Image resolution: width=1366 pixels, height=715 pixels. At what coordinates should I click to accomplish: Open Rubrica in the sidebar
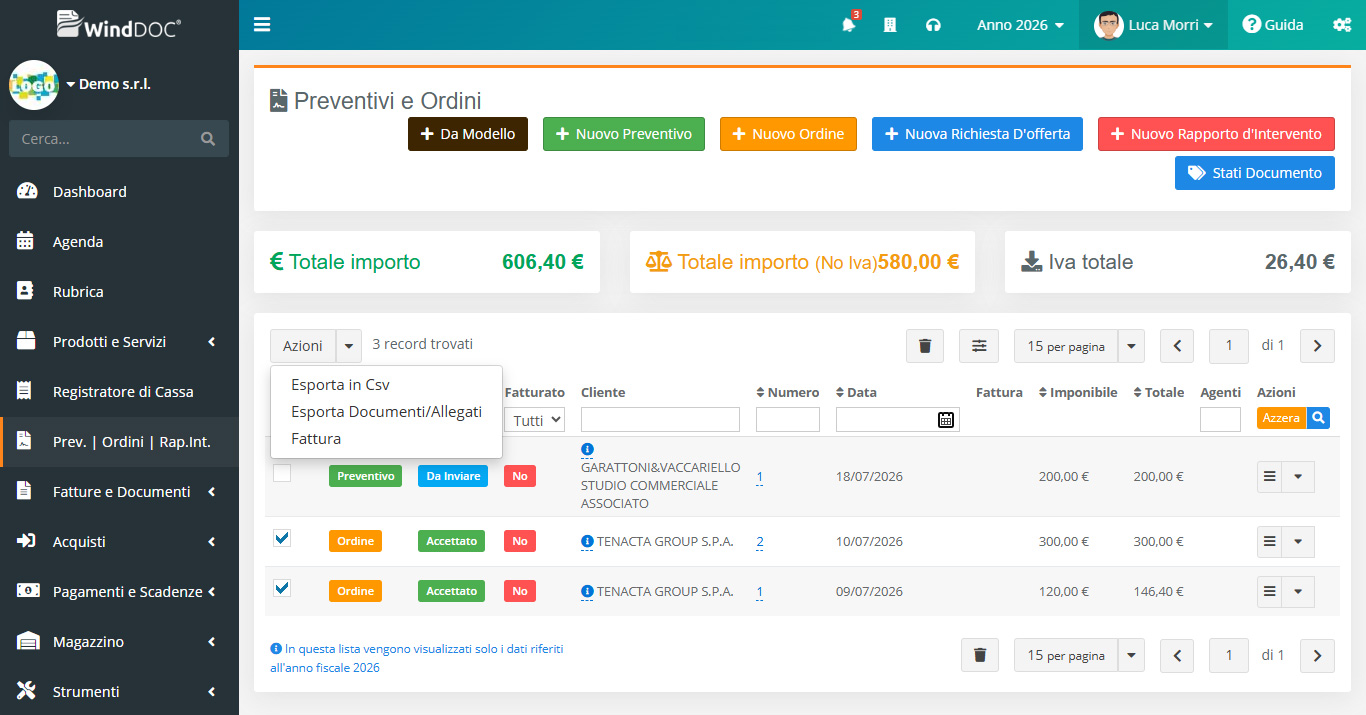pos(119,292)
